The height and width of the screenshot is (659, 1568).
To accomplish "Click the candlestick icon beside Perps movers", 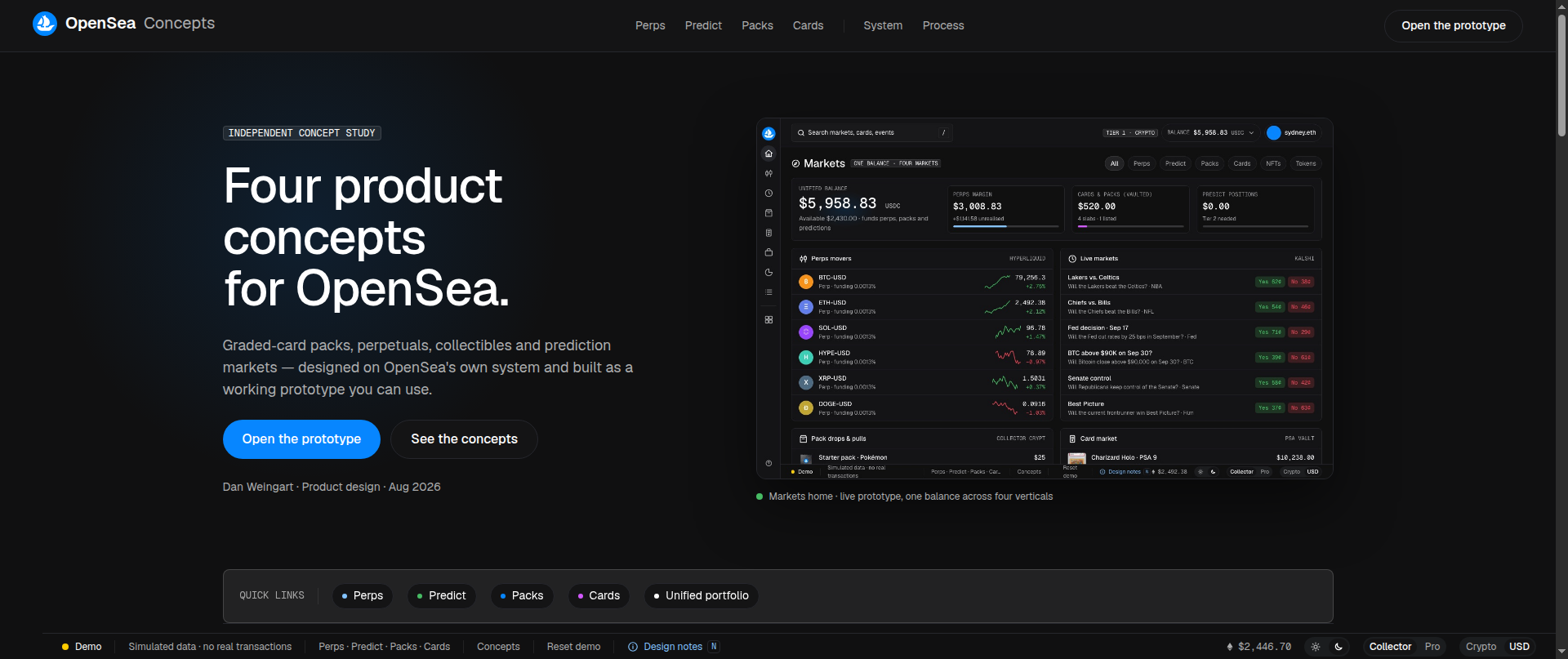I will pos(804,259).
